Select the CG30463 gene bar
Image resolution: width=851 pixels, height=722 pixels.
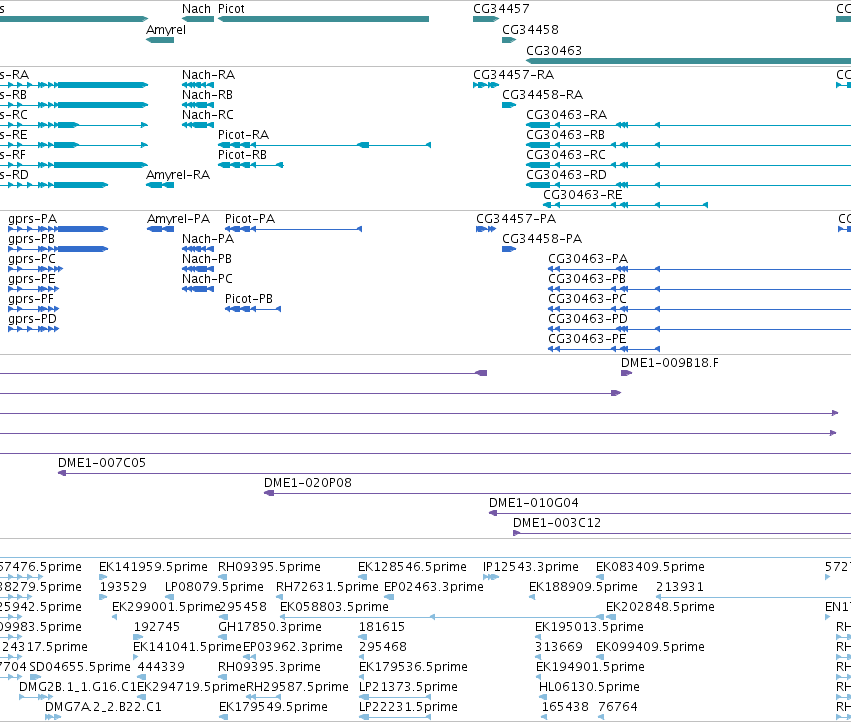tap(689, 61)
